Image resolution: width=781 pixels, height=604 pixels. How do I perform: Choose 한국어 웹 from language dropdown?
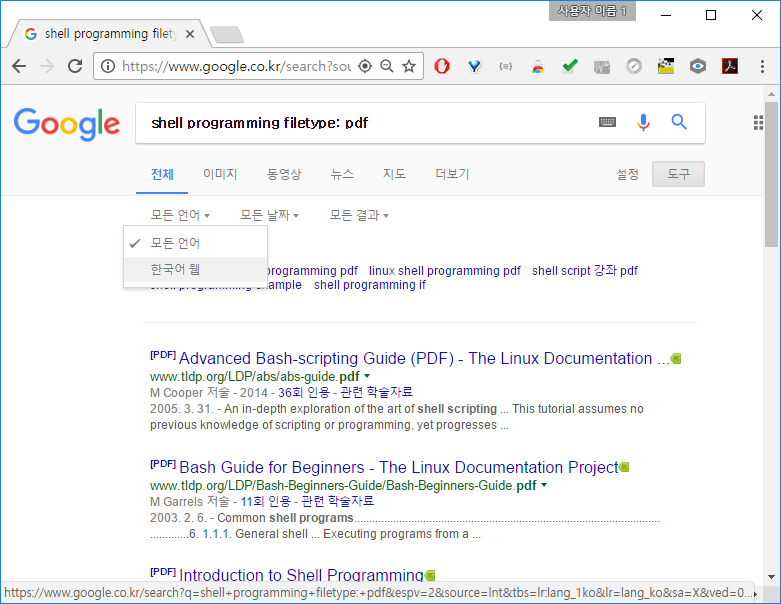tap(195, 269)
